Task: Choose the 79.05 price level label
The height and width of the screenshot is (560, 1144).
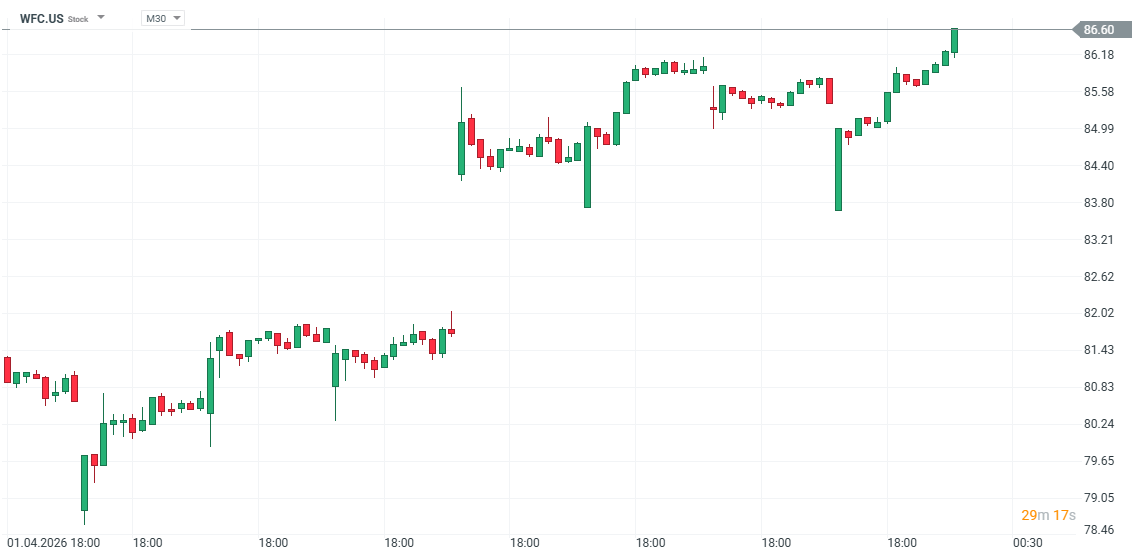Action: [x=1099, y=498]
